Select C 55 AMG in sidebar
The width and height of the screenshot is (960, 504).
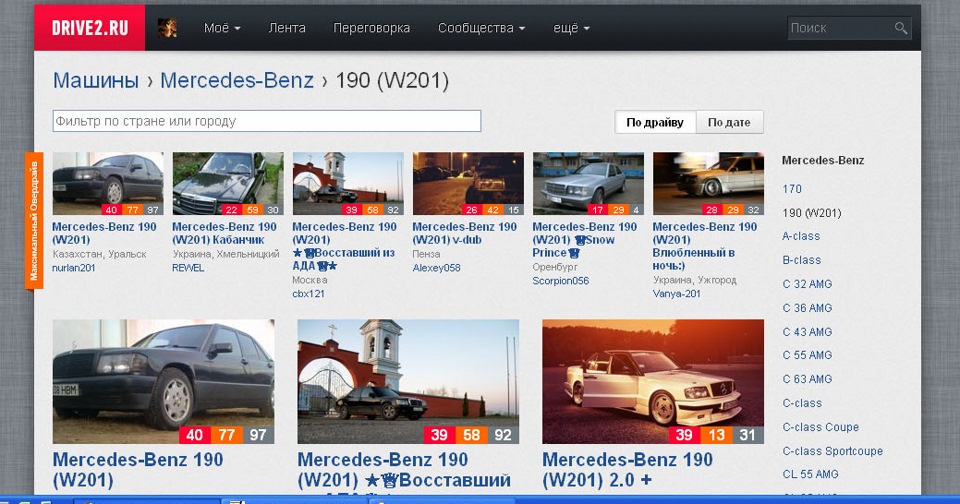click(807, 355)
